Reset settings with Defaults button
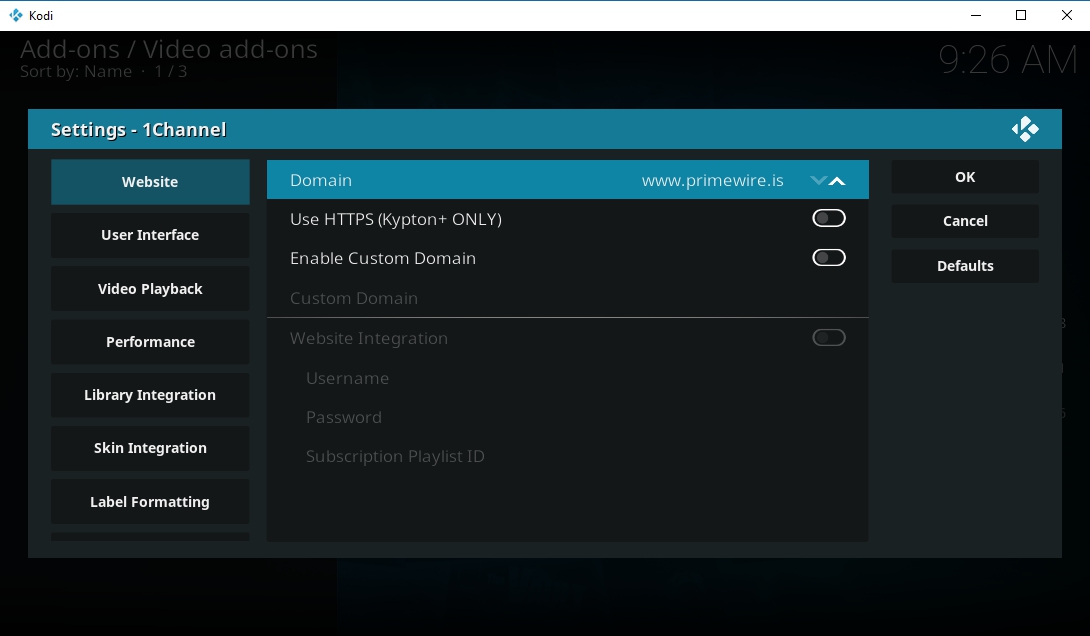 tap(965, 266)
